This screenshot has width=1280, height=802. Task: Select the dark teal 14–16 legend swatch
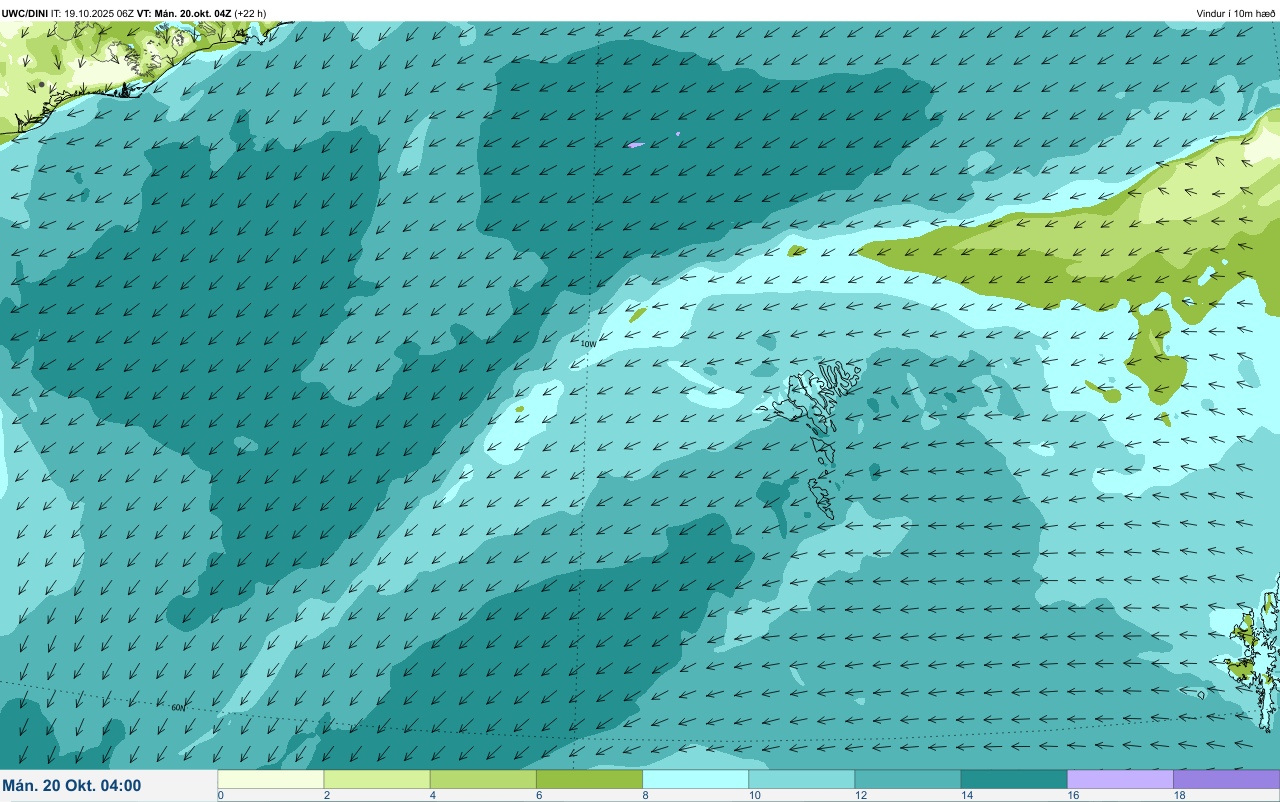pos(1013,779)
